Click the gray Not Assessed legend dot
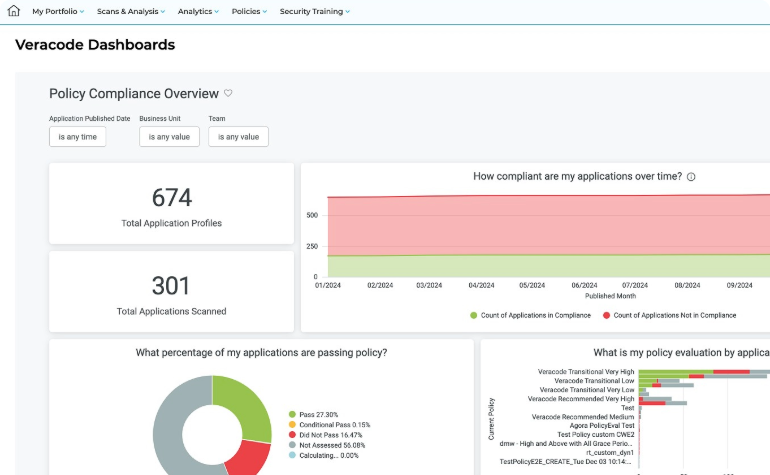Image resolution: width=770 pixels, height=475 pixels. pyautogui.click(x=292, y=446)
